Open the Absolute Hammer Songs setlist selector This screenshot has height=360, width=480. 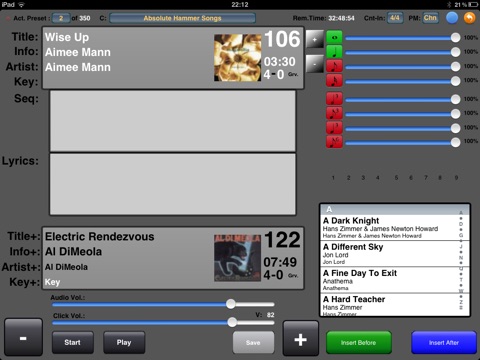(183, 18)
